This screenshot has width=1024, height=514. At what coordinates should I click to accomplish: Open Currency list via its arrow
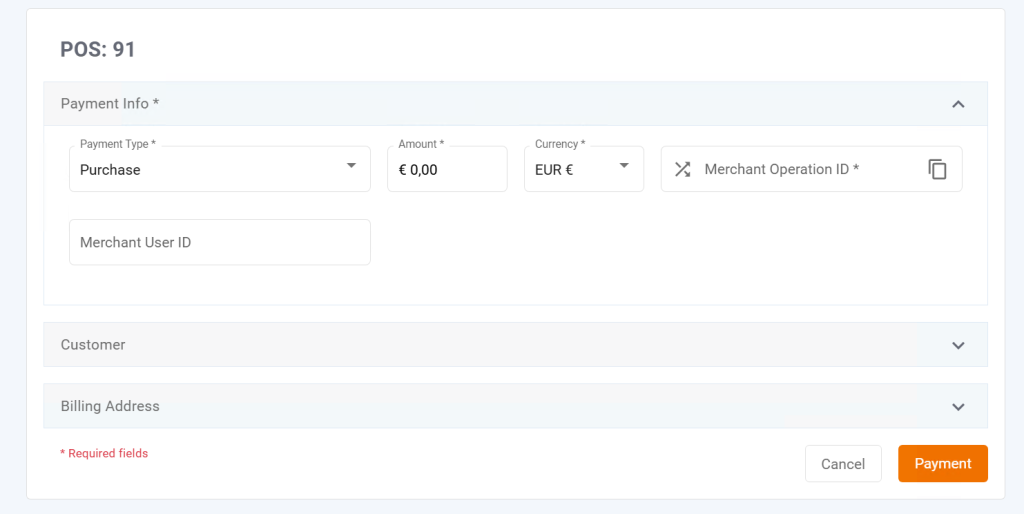coord(624,165)
